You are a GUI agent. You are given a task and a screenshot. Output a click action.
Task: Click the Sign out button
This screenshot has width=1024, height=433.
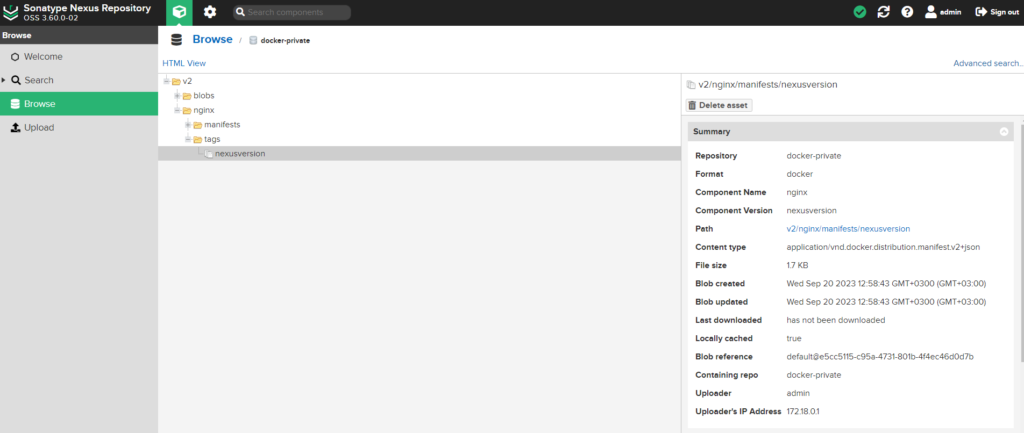997,12
